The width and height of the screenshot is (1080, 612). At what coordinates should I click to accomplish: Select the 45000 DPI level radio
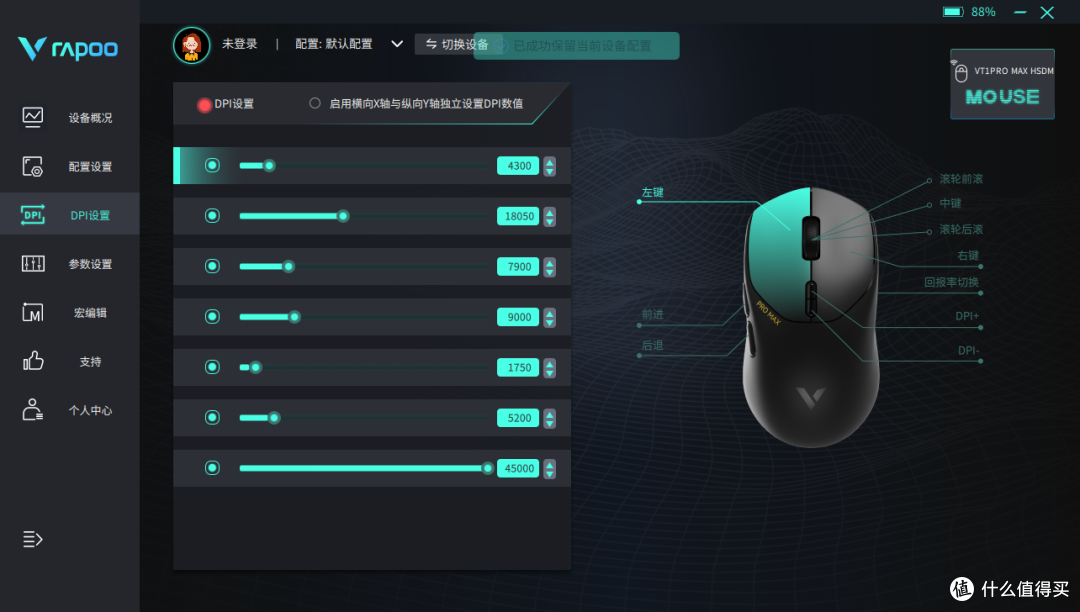[212, 468]
